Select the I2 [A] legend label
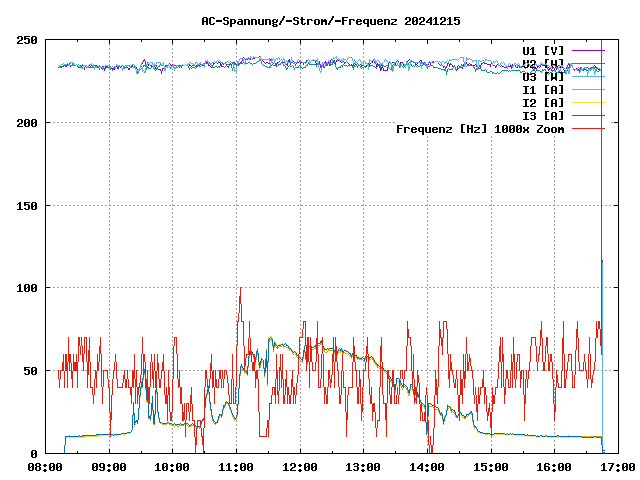The height and width of the screenshot is (480, 640). (x=543, y=102)
